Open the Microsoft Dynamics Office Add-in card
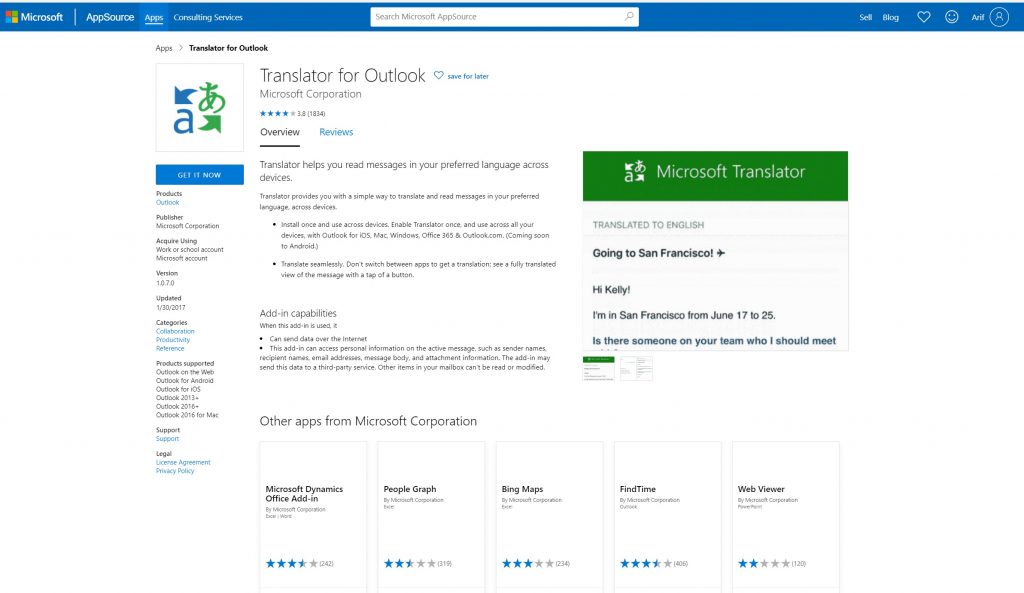This screenshot has height=593, width=1024. click(x=313, y=517)
